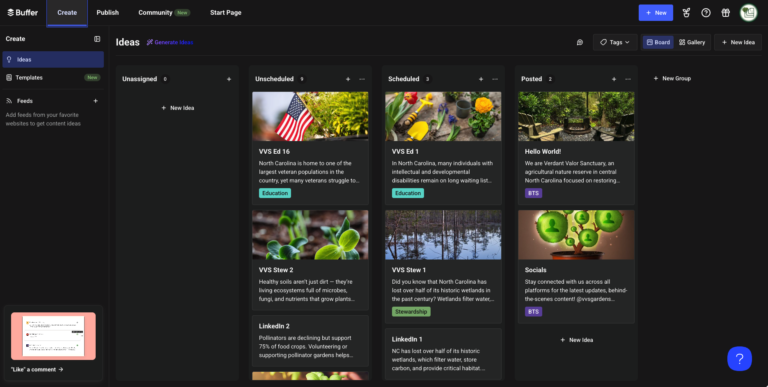This screenshot has width=768, height=387.
Task: Switch to the Create tab
Action: (x=67, y=13)
